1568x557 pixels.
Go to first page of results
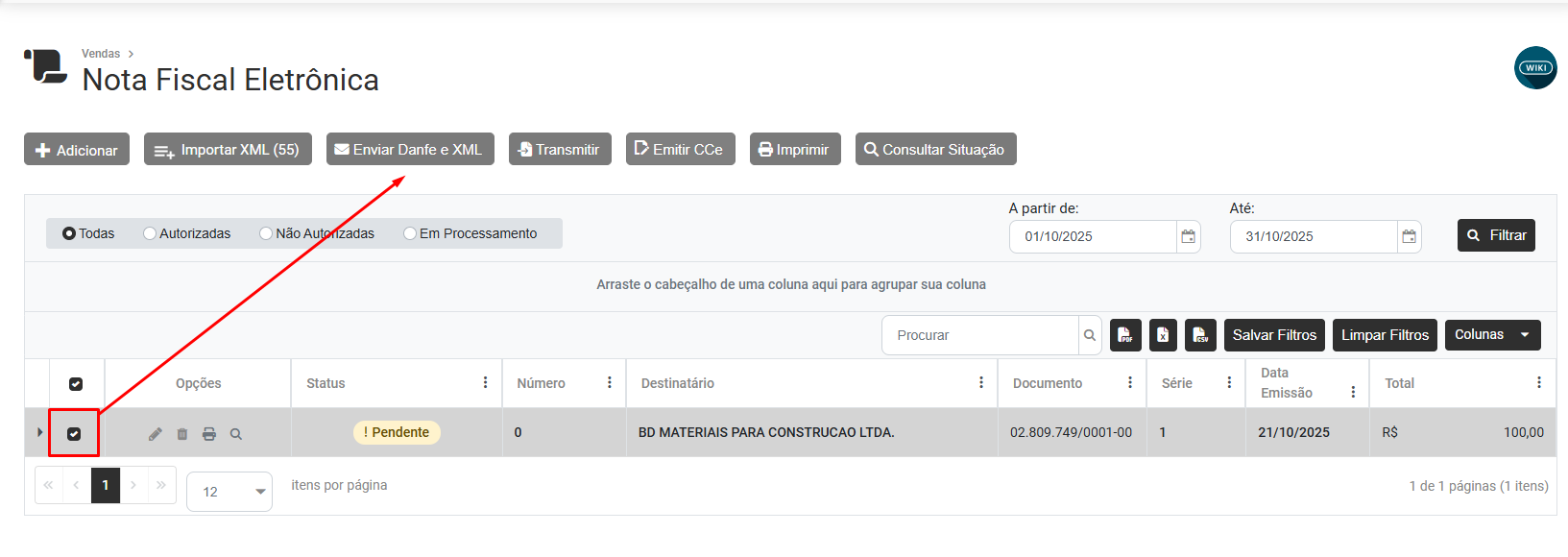tap(48, 485)
